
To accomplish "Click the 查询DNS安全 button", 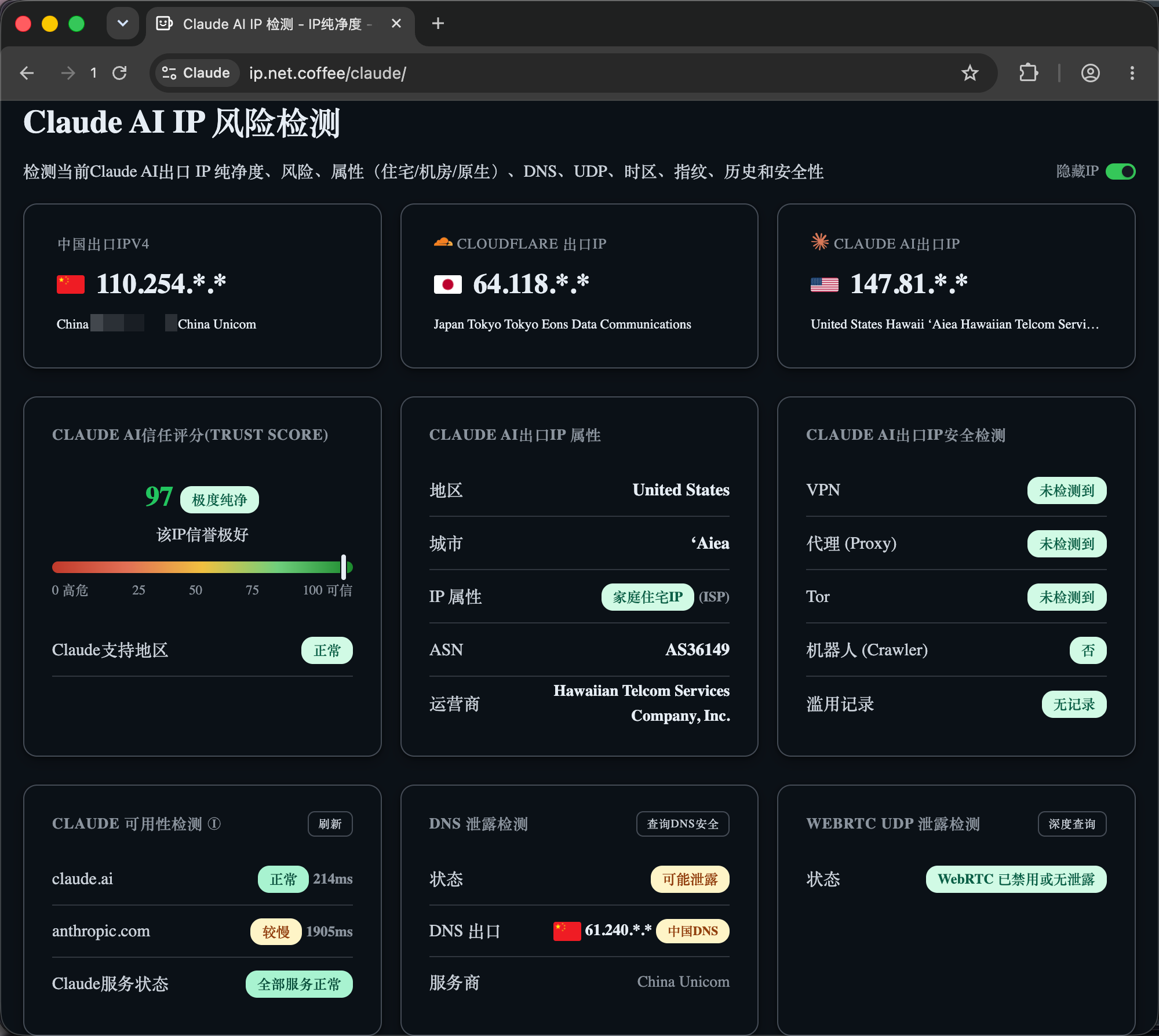I will tap(683, 824).
